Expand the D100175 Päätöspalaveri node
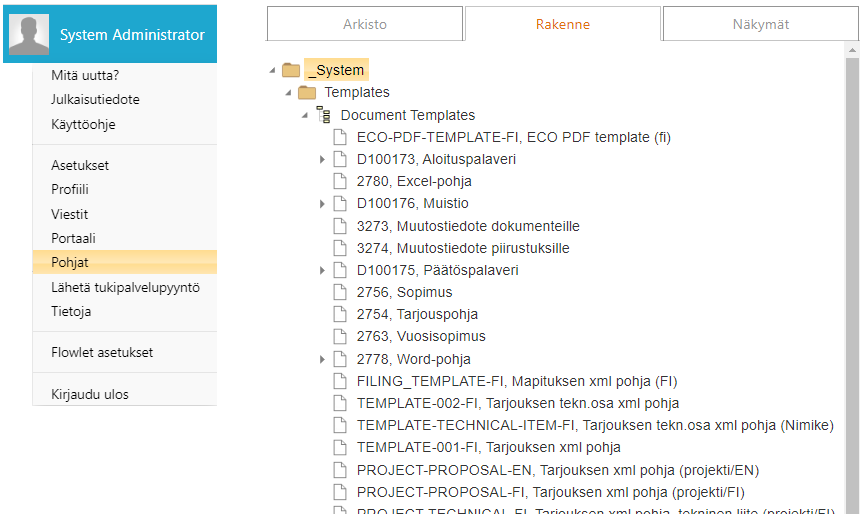Image resolution: width=862 pixels, height=515 pixels. pos(322,270)
